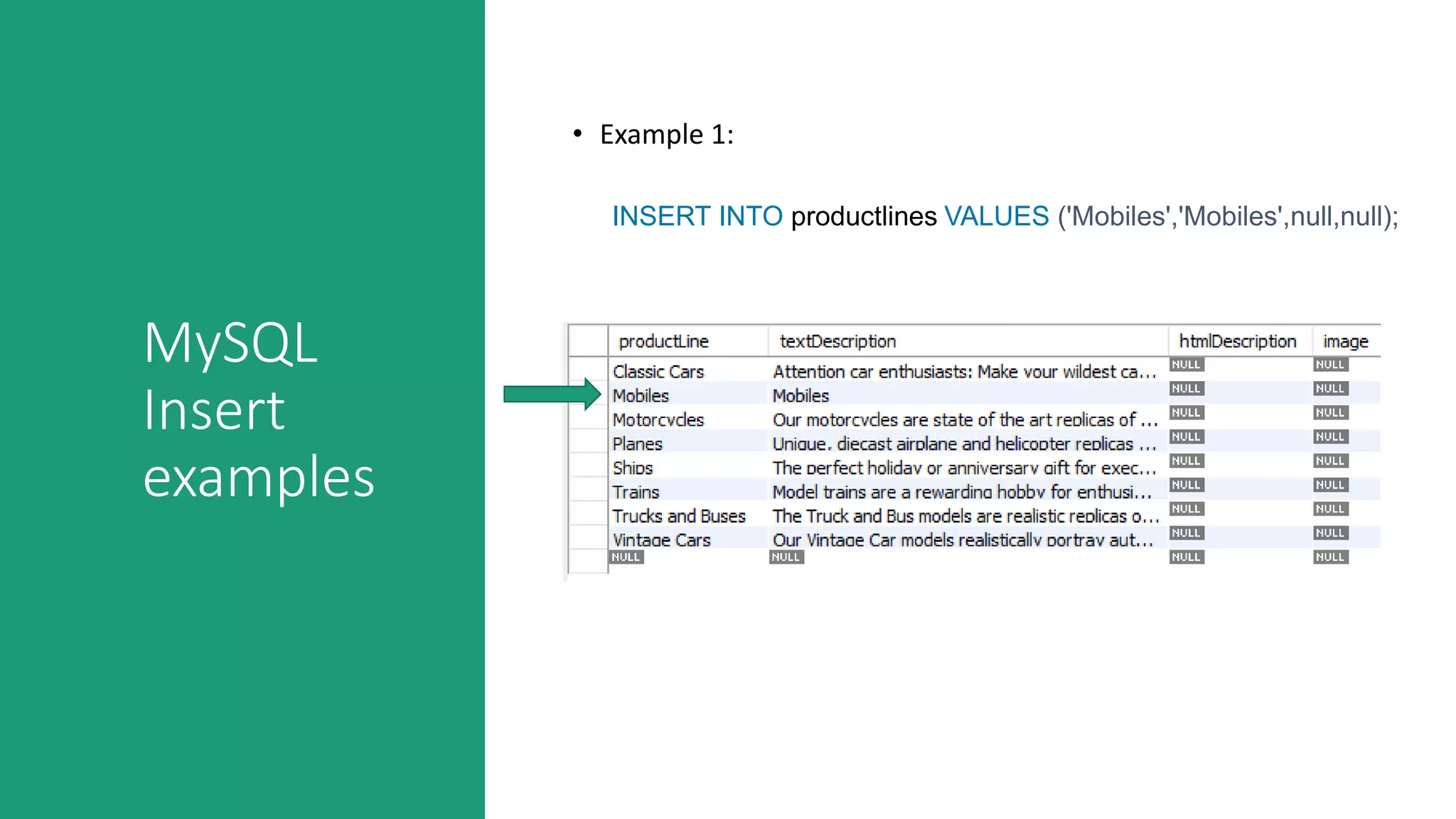Click the INSERT INTO keyword text
Image resolution: width=1456 pixels, height=819 pixels.
tap(697, 216)
